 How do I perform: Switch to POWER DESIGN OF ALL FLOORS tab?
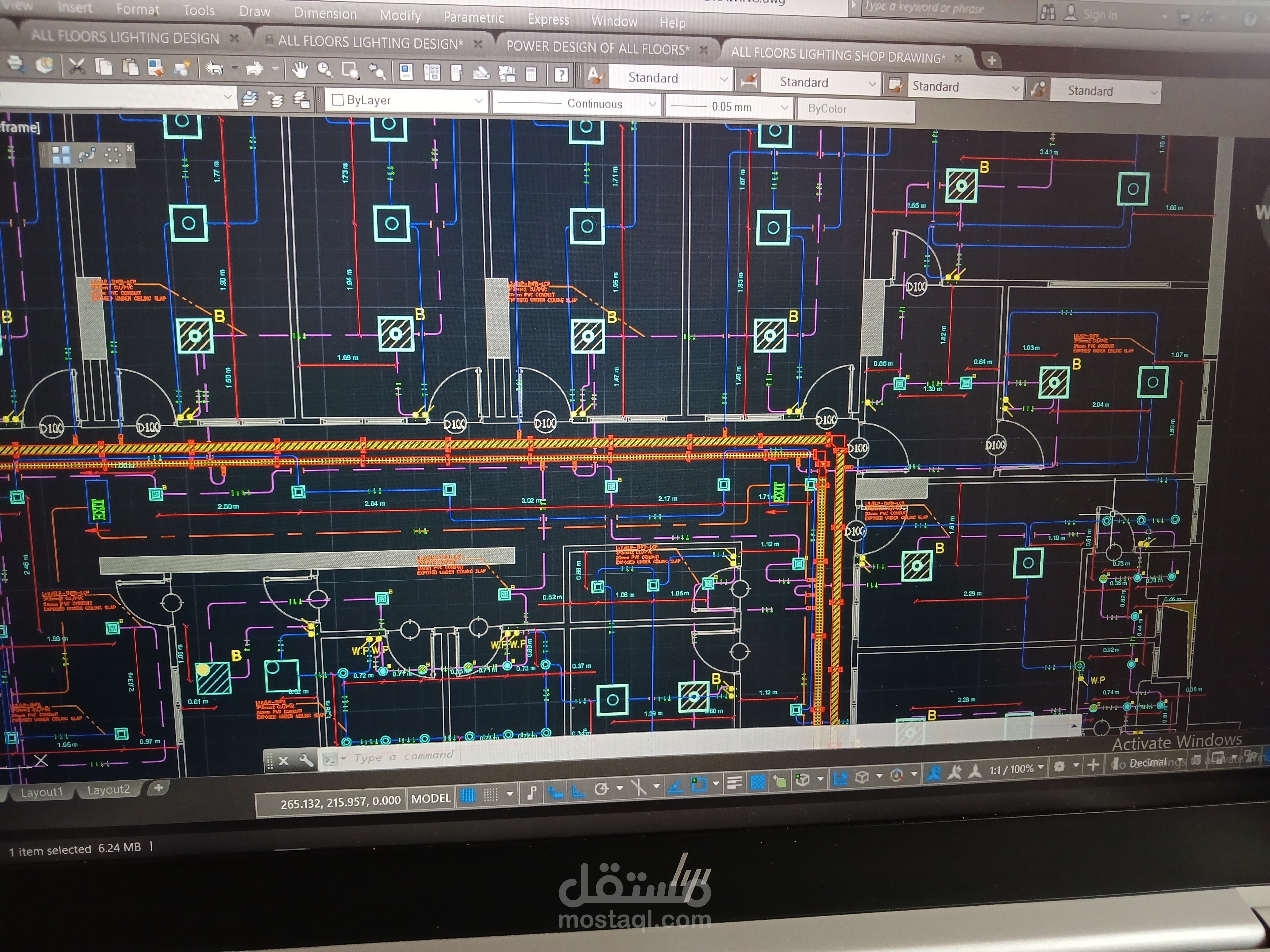click(x=597, y=48)
